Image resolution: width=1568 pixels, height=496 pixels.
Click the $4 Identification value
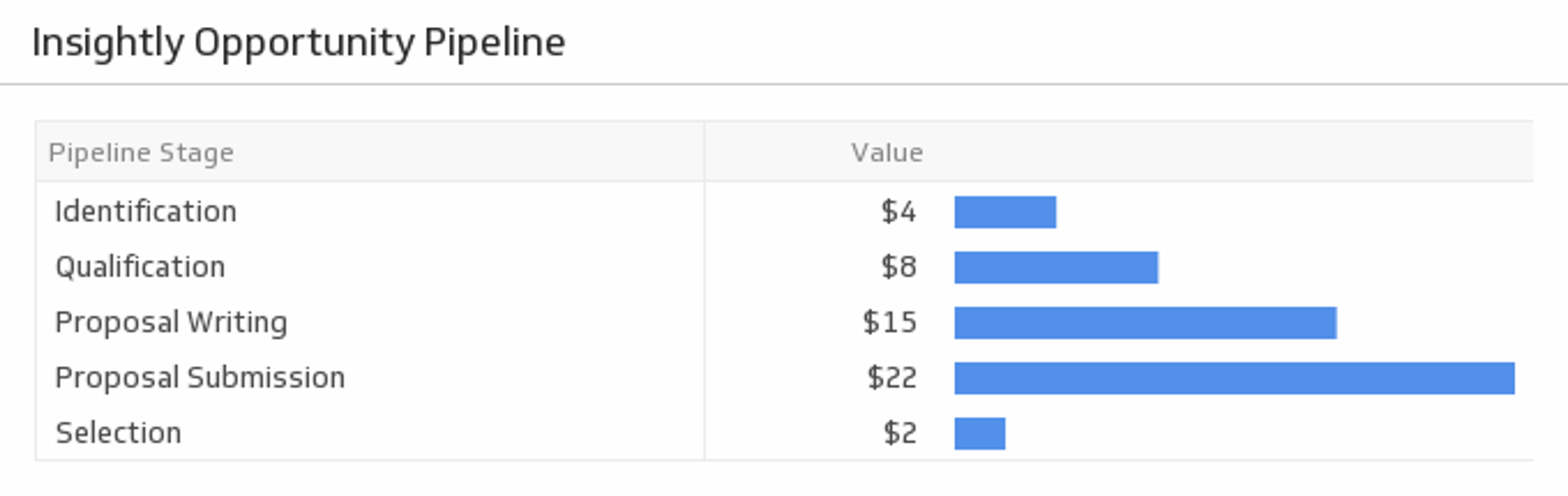point(898,212)
